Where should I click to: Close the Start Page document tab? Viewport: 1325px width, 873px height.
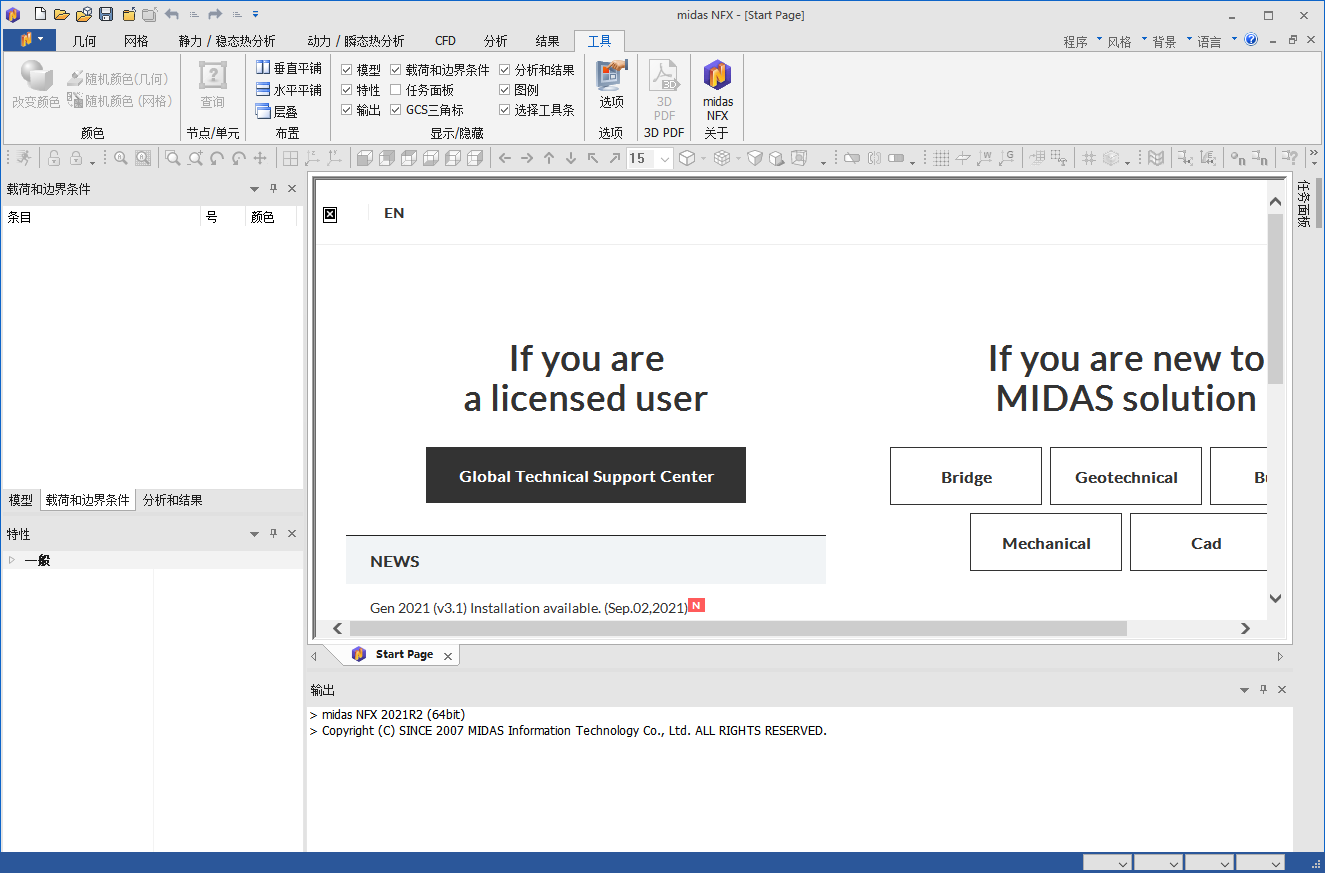point(448,656)
